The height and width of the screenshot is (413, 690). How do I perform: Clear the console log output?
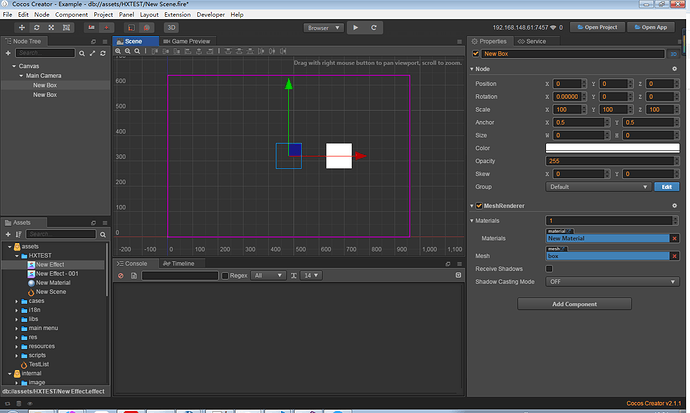(x=121, y=275)
